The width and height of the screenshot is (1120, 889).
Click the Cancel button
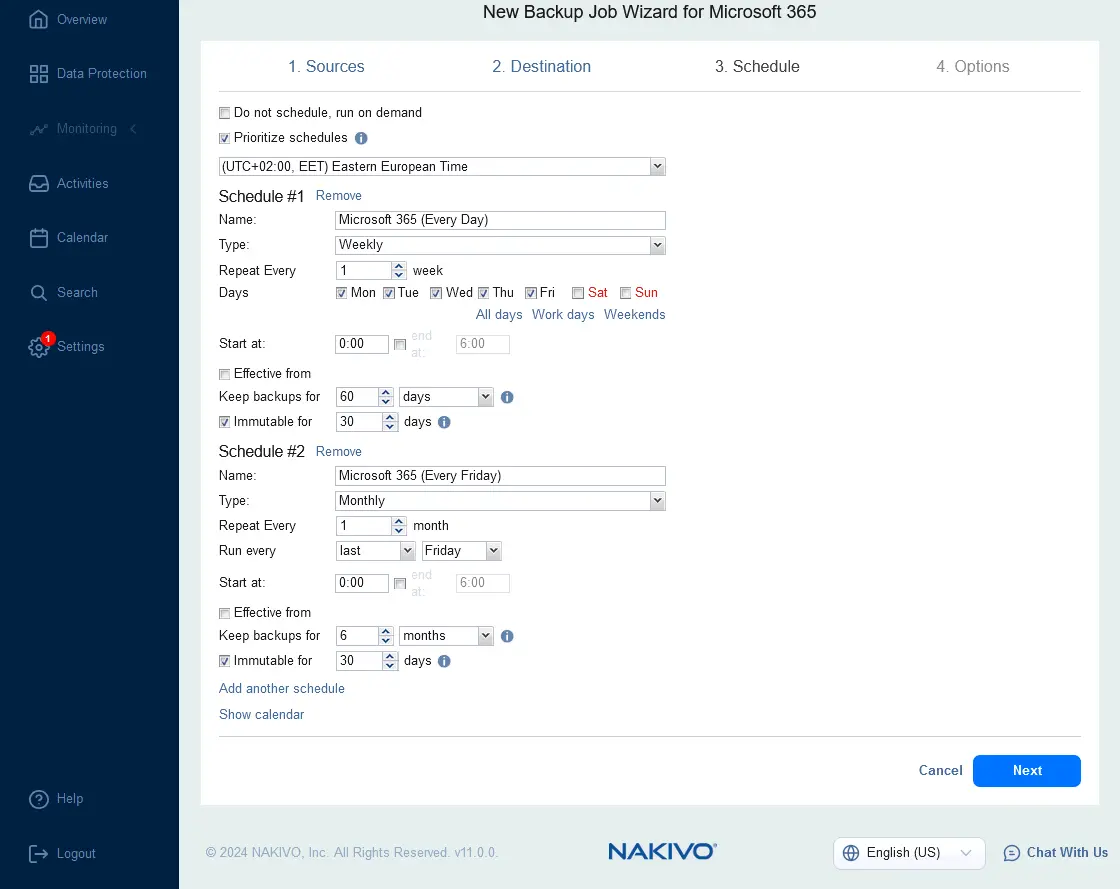(x=940, y=770)
